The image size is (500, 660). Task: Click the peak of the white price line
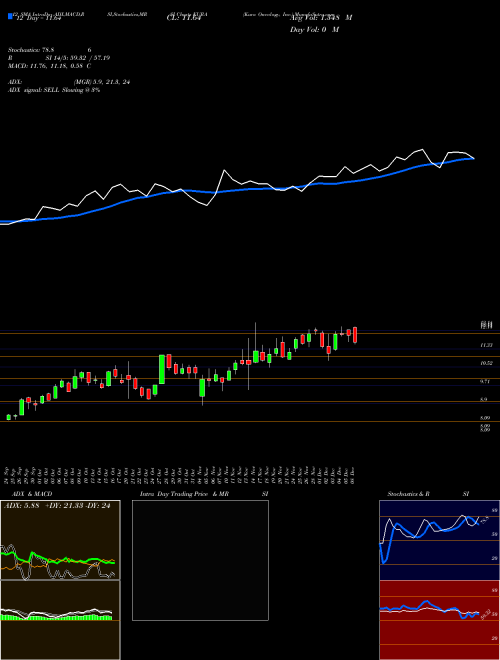coord(422,149)
